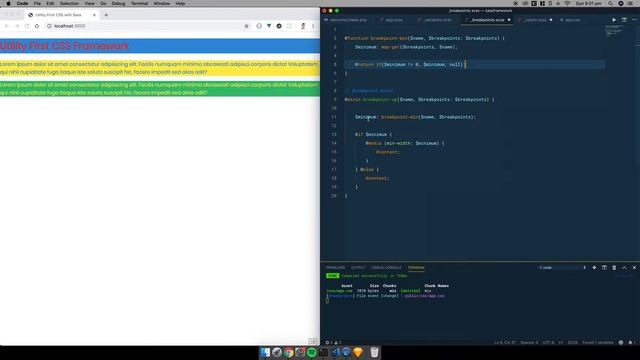Open Spotlight search in the menu bar
Image resolution: width=640 pixels, height=360 pixels.
tap(610, 3)
